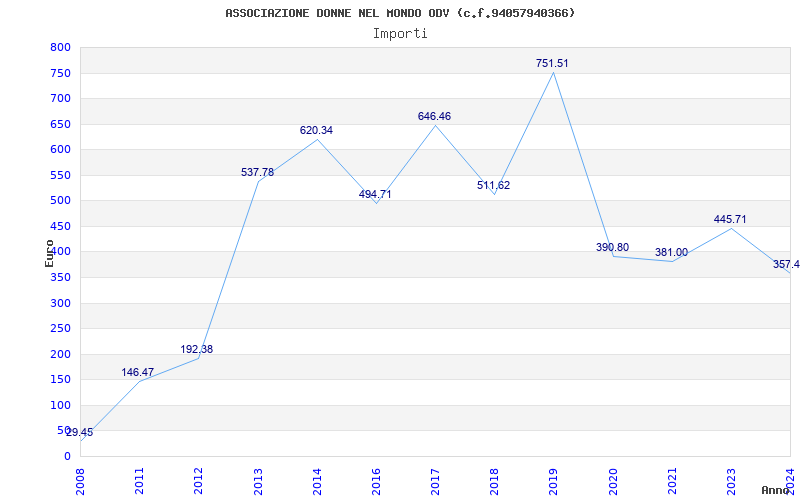Select the y-axis value 700
The height and width of the screenshot is (500, 800).
[x=60, y=98]
